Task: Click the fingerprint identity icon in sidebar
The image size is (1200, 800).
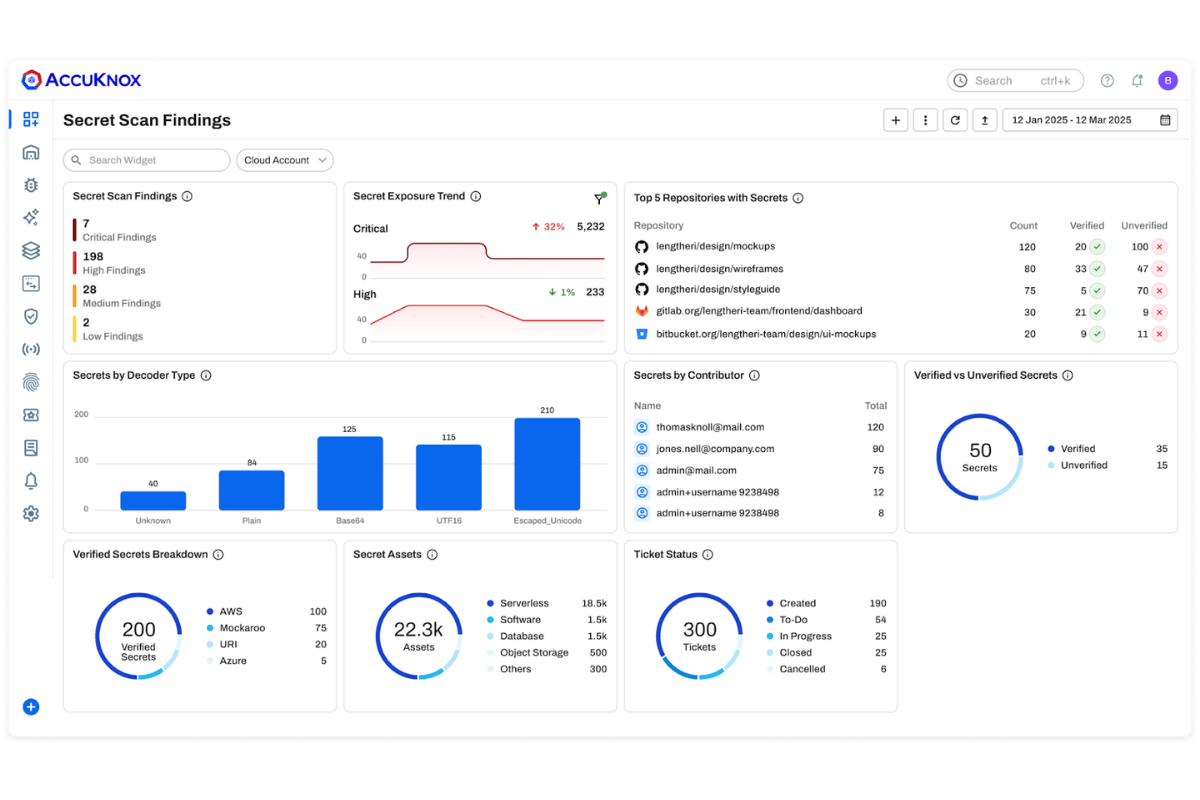Action: point(30,381)
